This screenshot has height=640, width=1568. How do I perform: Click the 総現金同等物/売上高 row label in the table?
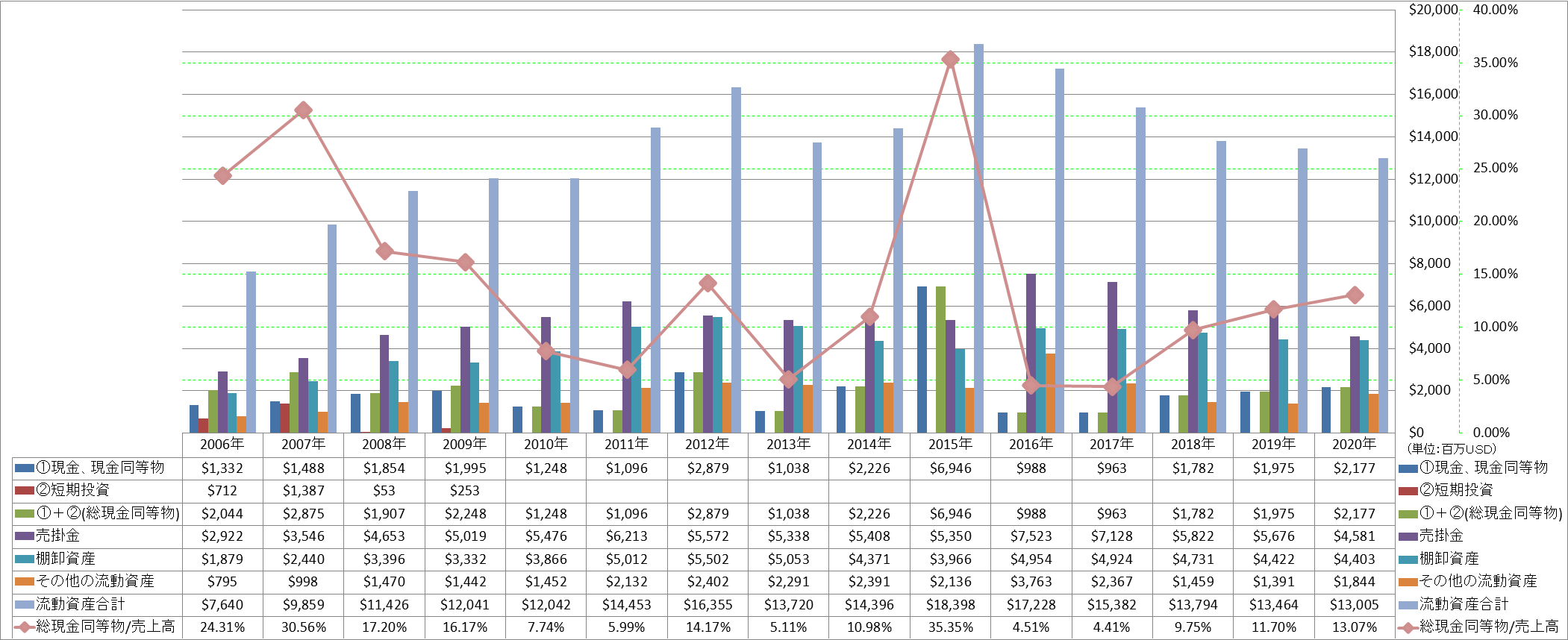(x=106, y=627)
